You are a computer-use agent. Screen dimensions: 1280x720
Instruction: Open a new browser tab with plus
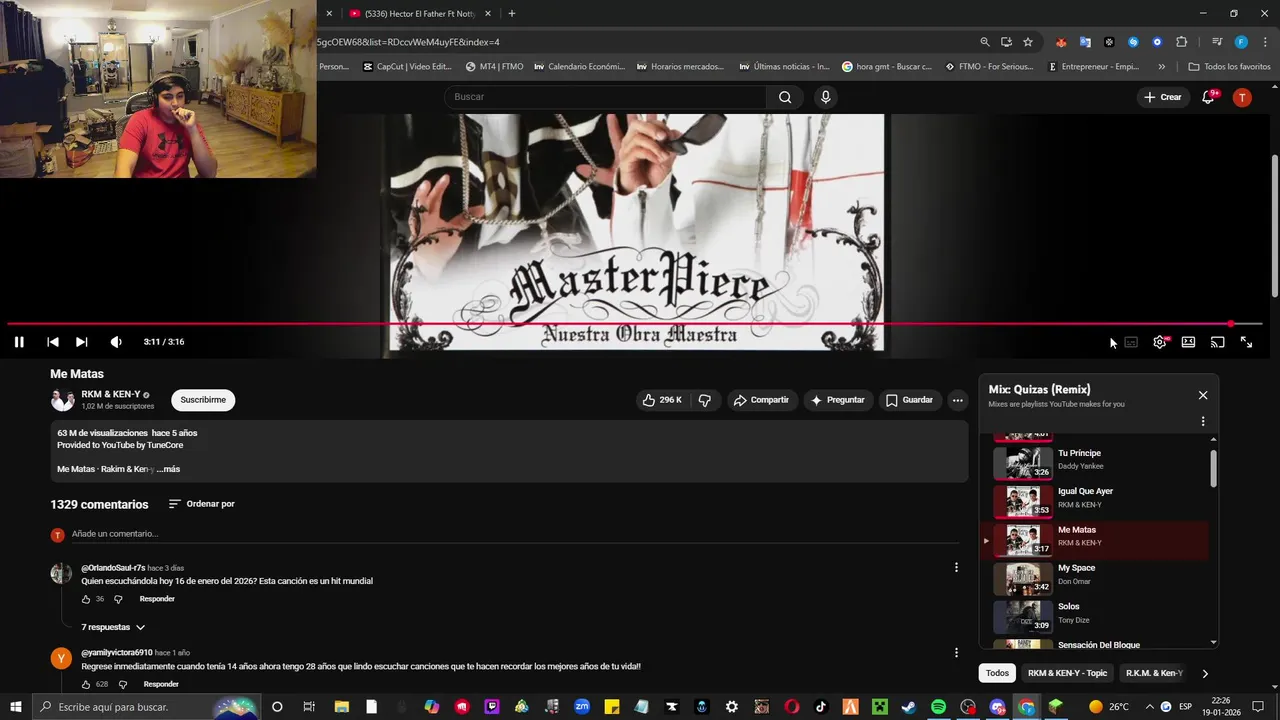(x=511, y=13)
